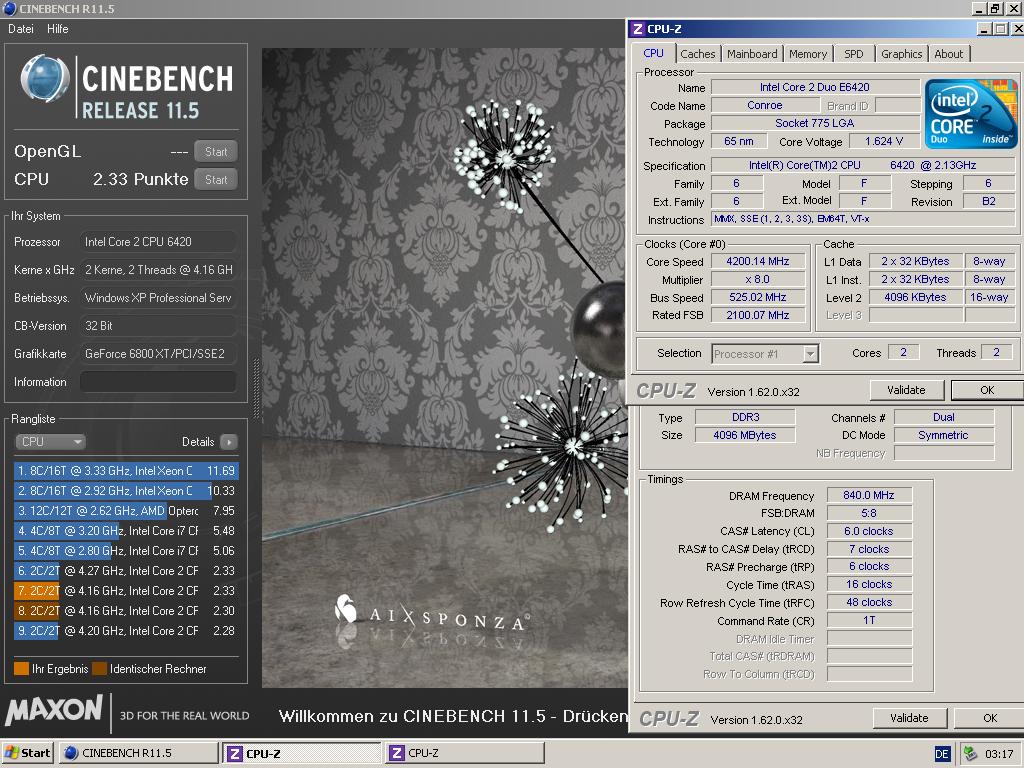1024x768 pixels.
Task: Click the FSB:DRAM value 5:8
Action: point(869,513)
